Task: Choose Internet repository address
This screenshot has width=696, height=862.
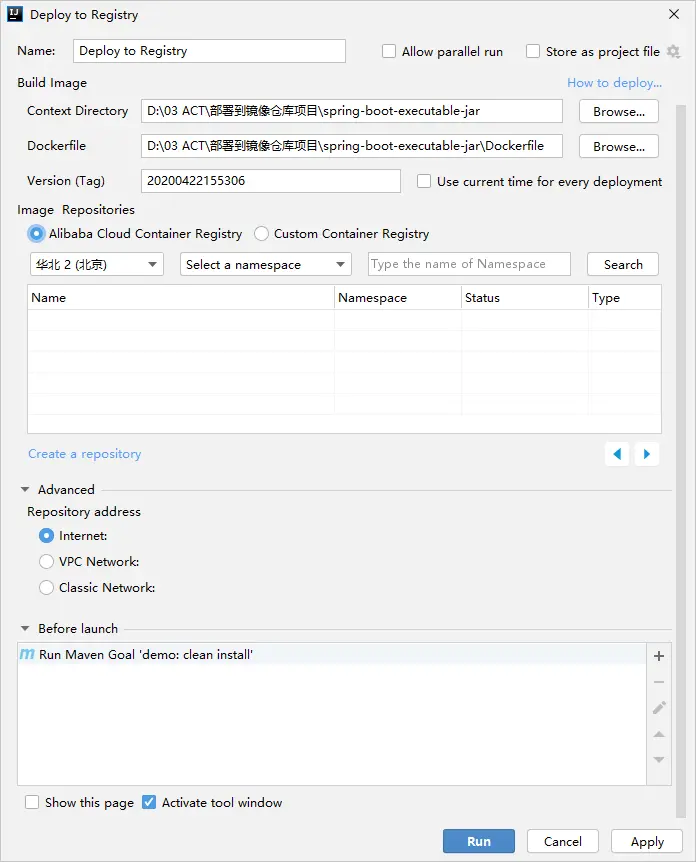Action: [x=47, y=535]
